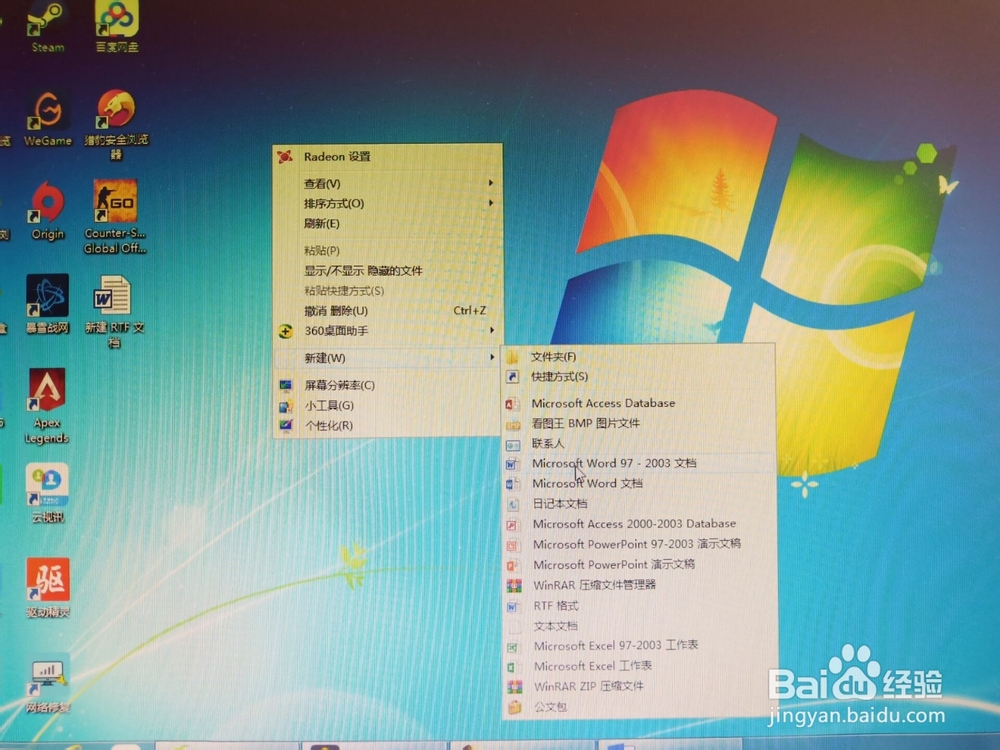Click the 文件夹 folder icon in submenu

(x=513, y=357)
